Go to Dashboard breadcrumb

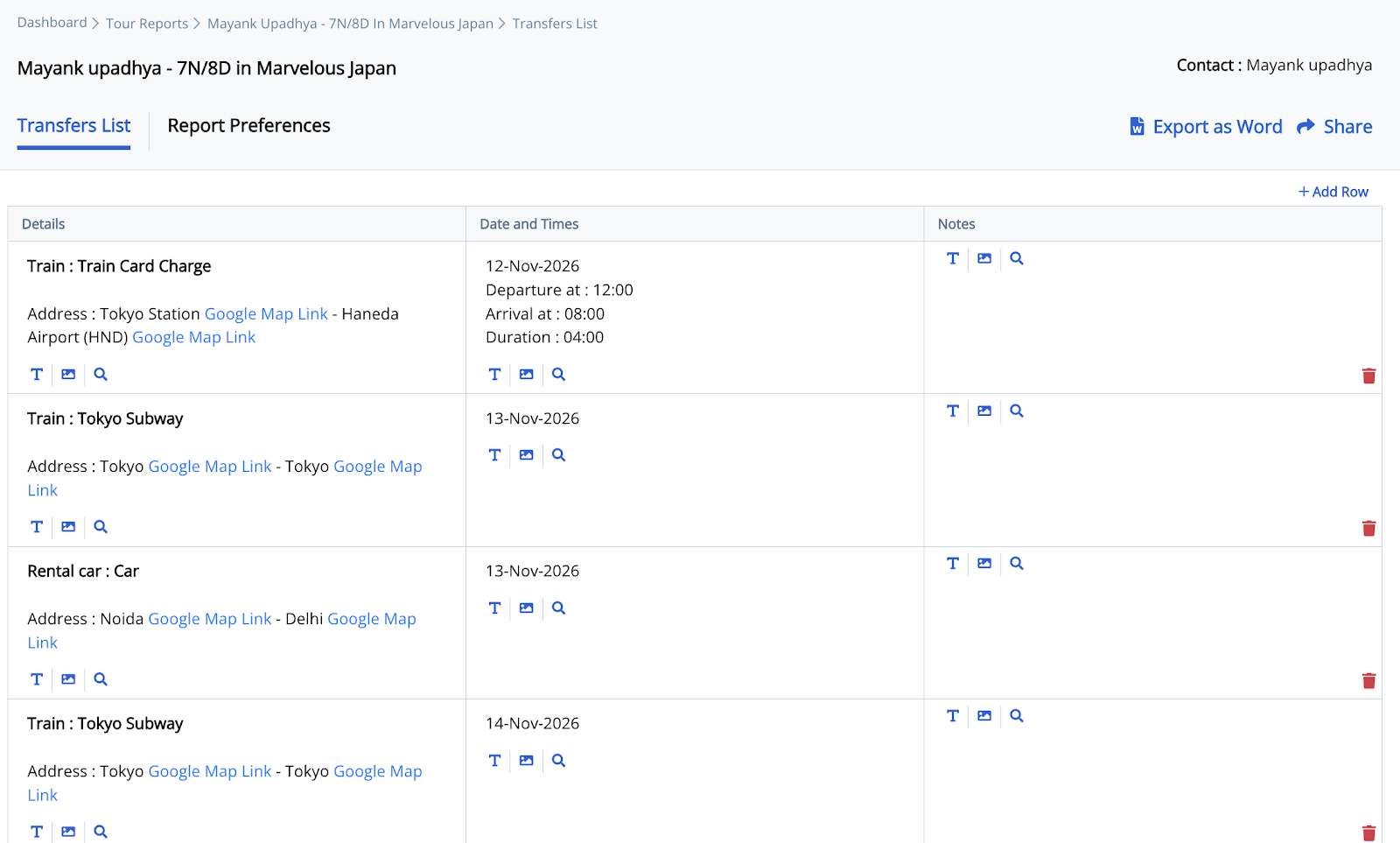(52, 23)
